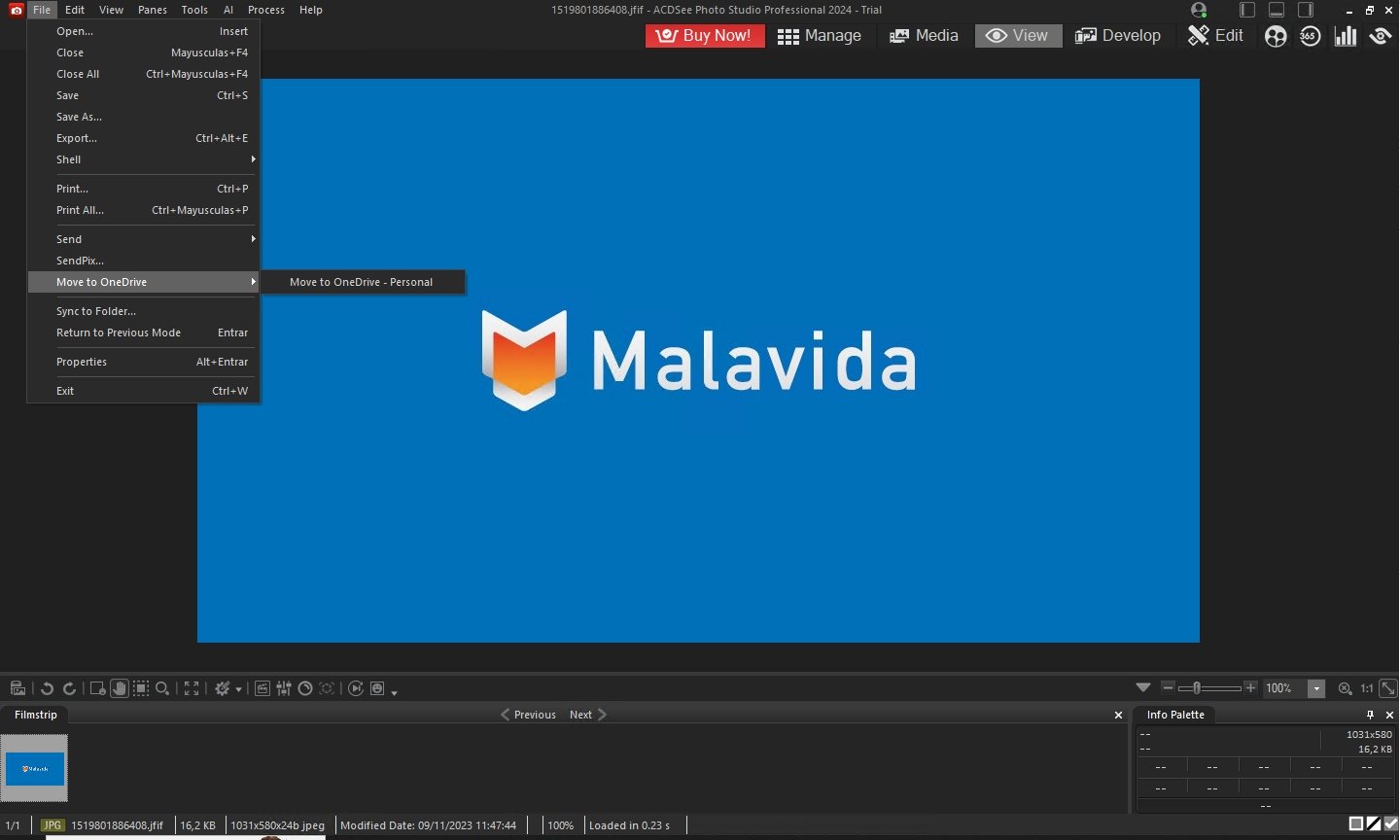Pin the Info Palette panel
The height and width of the screenshot is (840, 1400).
point(1371,715)
